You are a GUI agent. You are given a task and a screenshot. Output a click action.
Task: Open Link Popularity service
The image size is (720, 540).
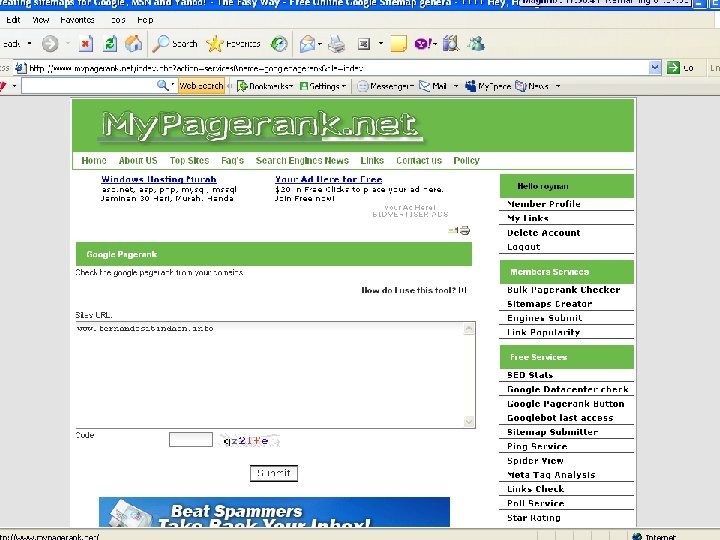(543, 332)
